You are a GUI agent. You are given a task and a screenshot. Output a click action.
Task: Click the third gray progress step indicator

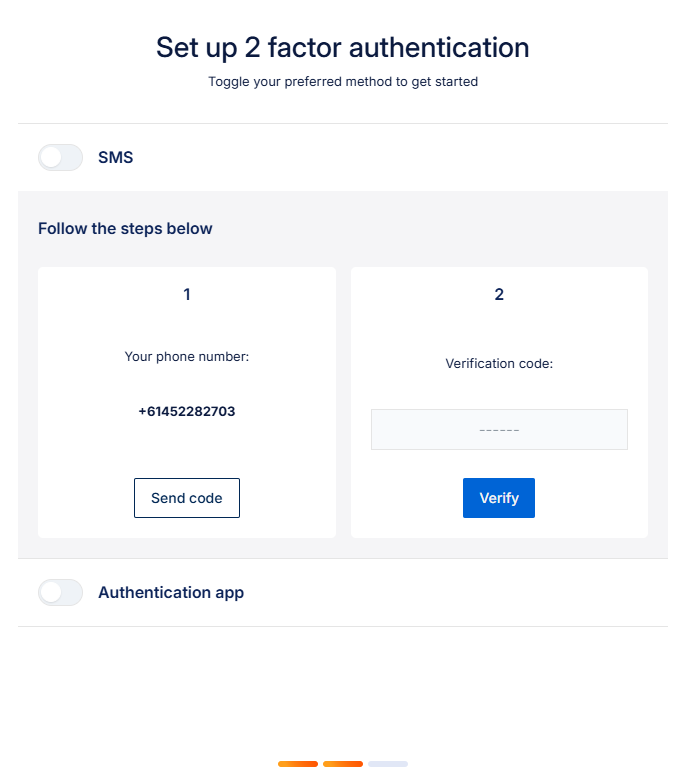coord(388,764)
